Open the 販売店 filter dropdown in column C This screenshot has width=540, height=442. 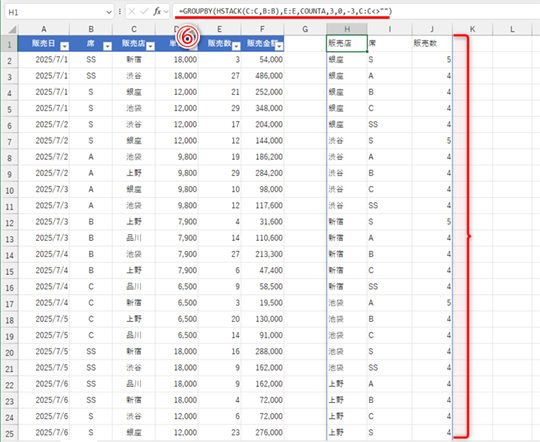tap(150, 46)
